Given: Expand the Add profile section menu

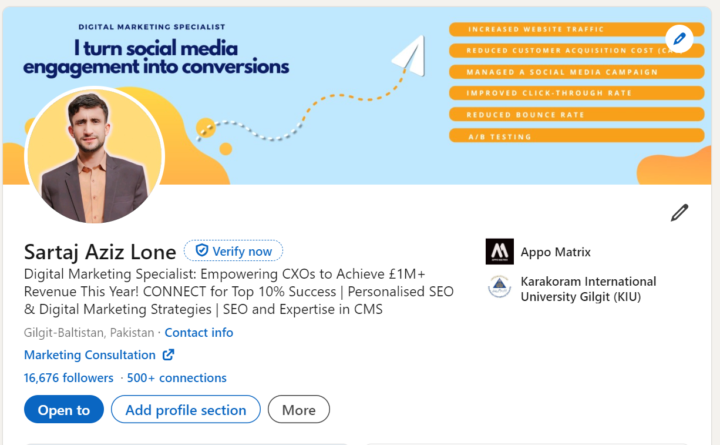Looking at the screenshot, I should pyautogui.click(x=186, y=410).
